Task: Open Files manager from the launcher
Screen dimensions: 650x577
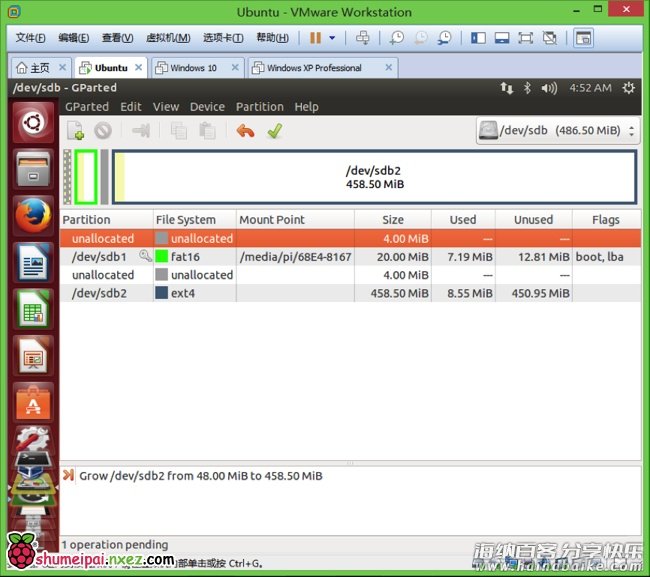Action: tap(33, 169)
